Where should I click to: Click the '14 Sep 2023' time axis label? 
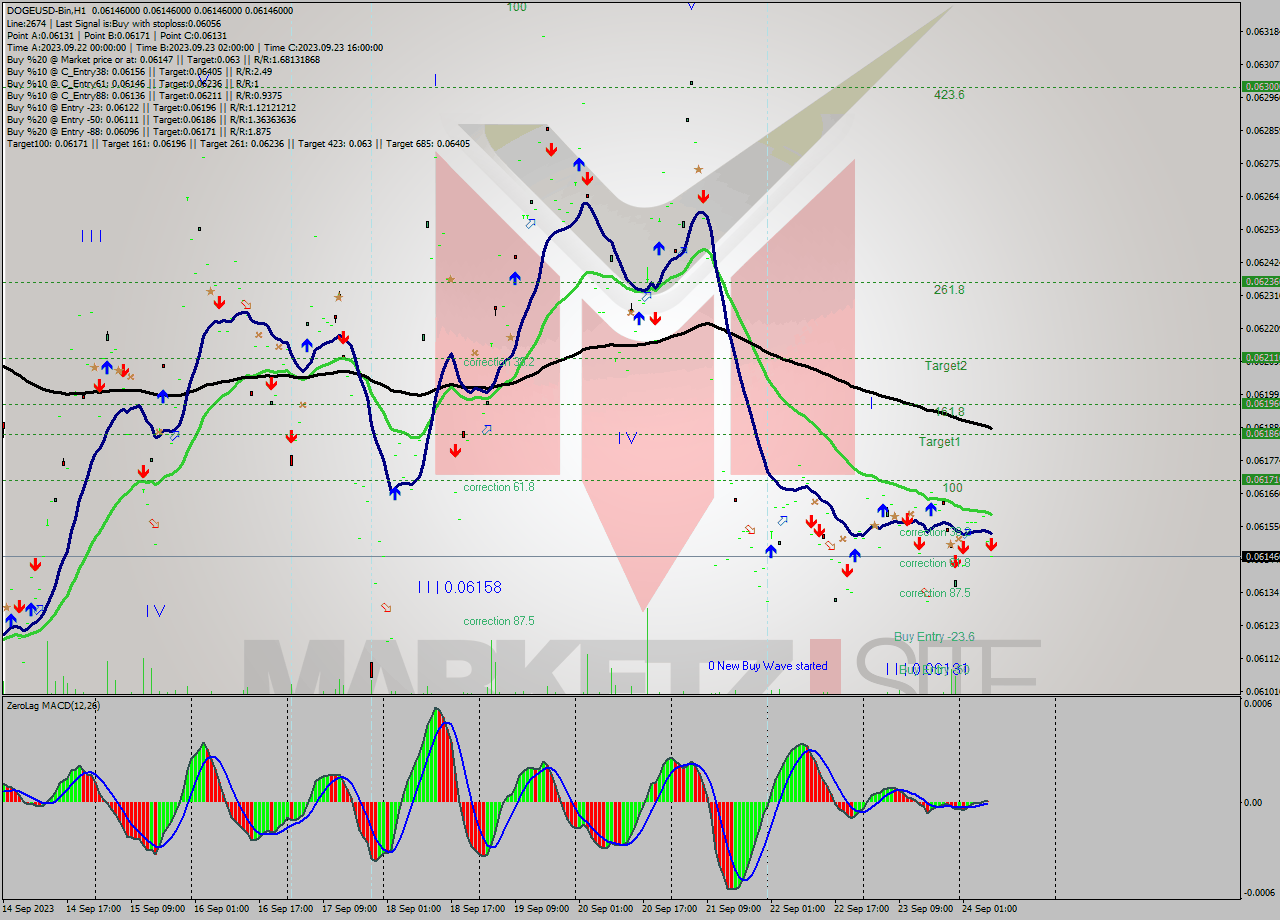[x=26, y=909]
